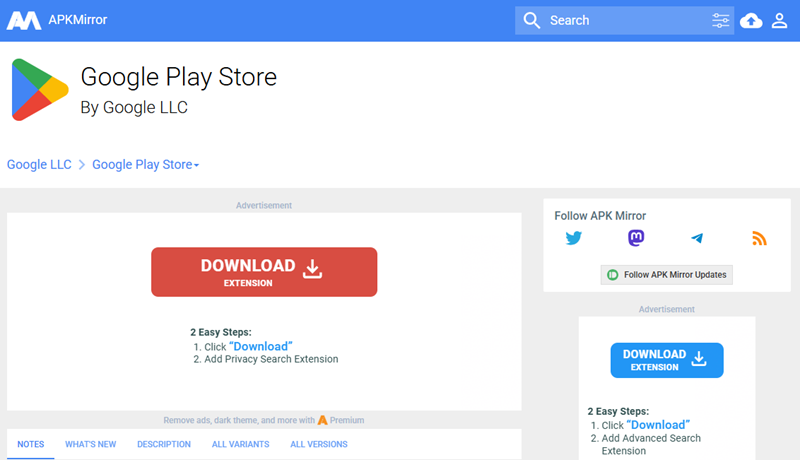Viewport: 800px width, 460px height.
Task: Switch to the What's New tab
Action: pyautogui.click(x=90, y=444)
